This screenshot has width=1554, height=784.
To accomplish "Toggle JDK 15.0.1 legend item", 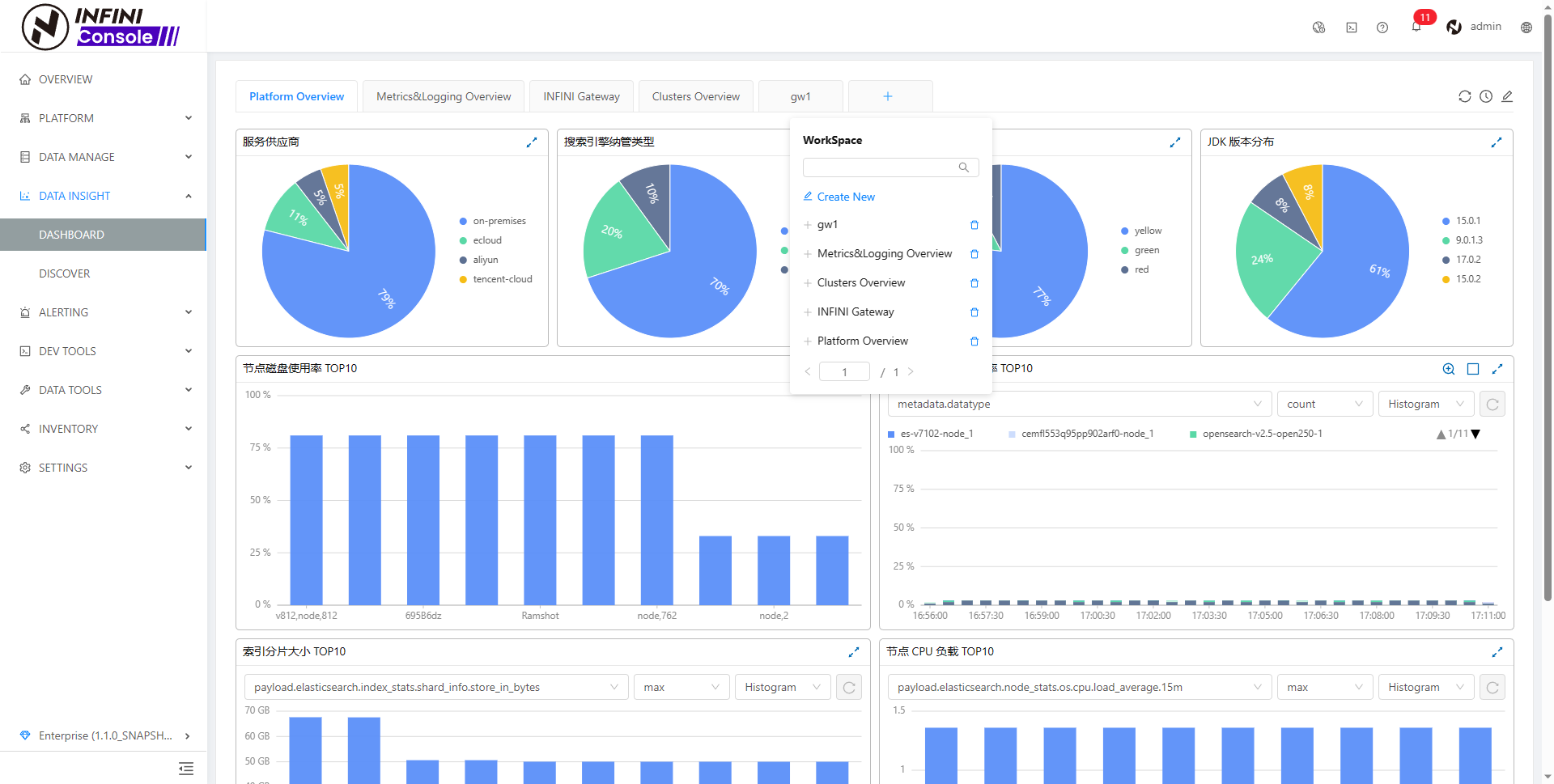I will pyautogui.click(x=1462, y=221).
